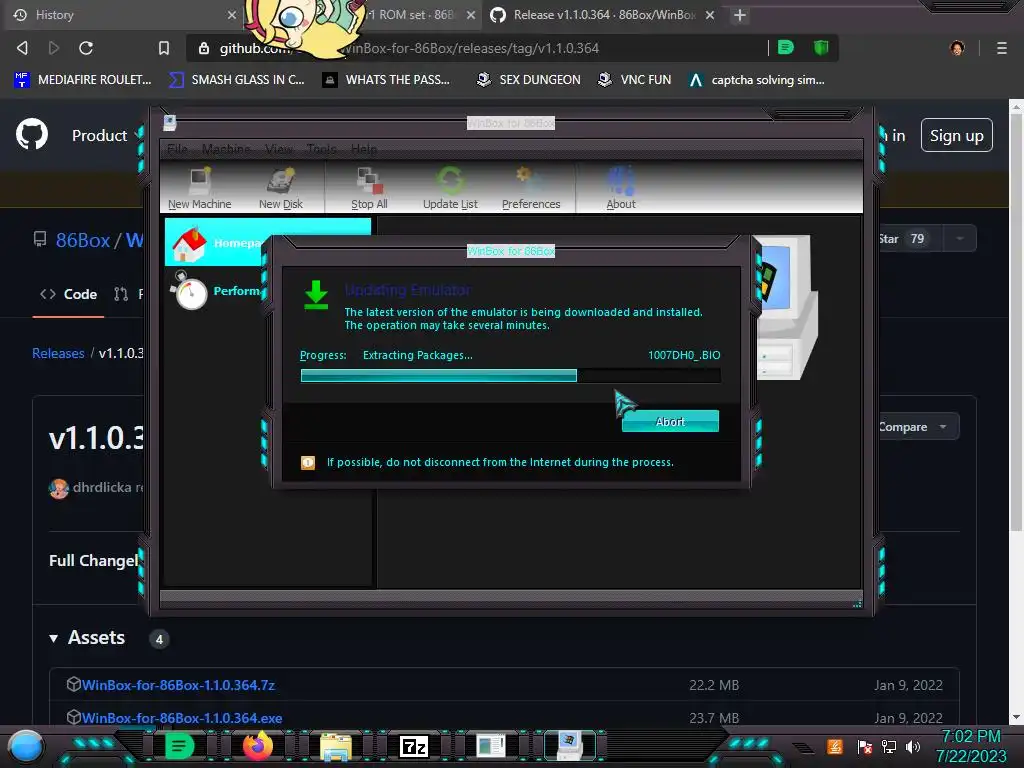Click the Releases breadcrumb link
The image size is (1024, 768).
[58, 353]
